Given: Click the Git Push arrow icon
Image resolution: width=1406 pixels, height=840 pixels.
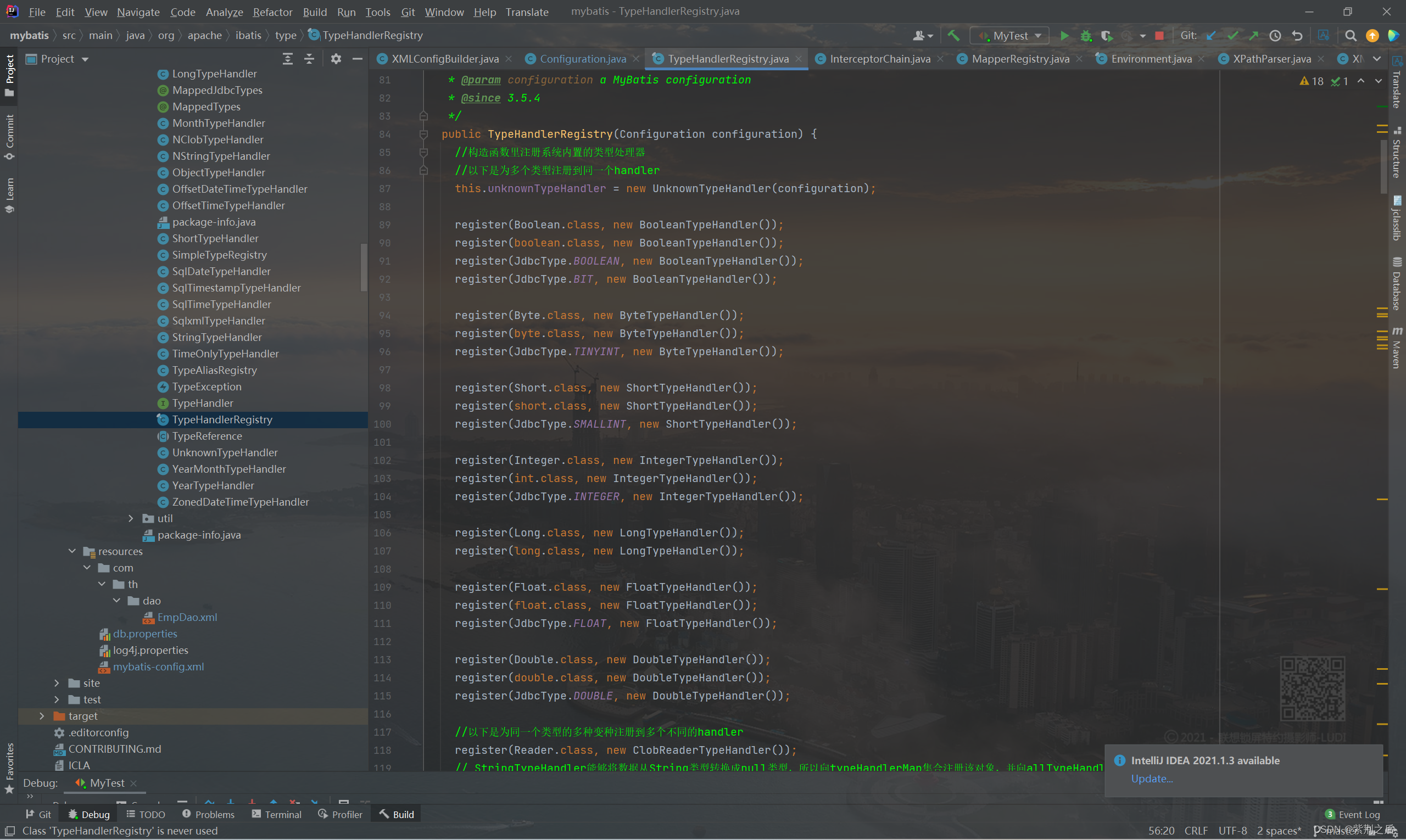Looking at the screenshot, I should pos(1254,36).
